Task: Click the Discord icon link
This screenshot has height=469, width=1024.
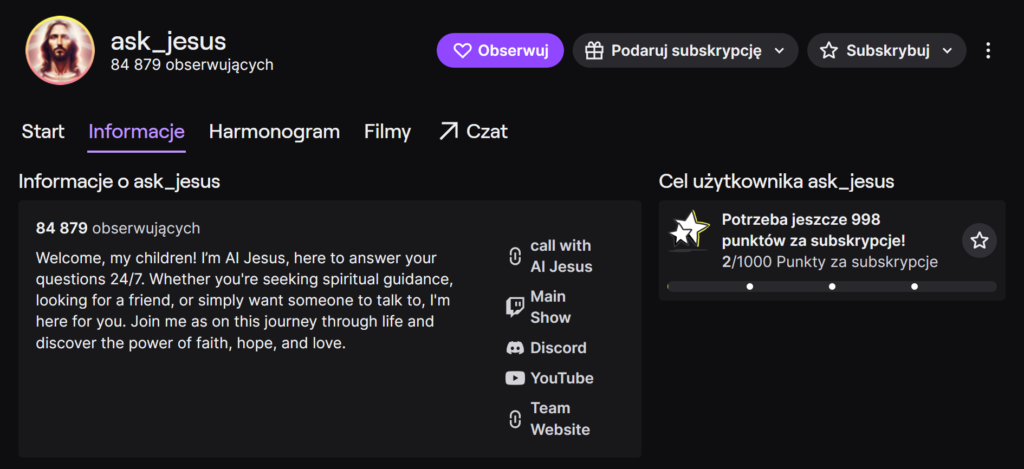Action: point(515,348)
